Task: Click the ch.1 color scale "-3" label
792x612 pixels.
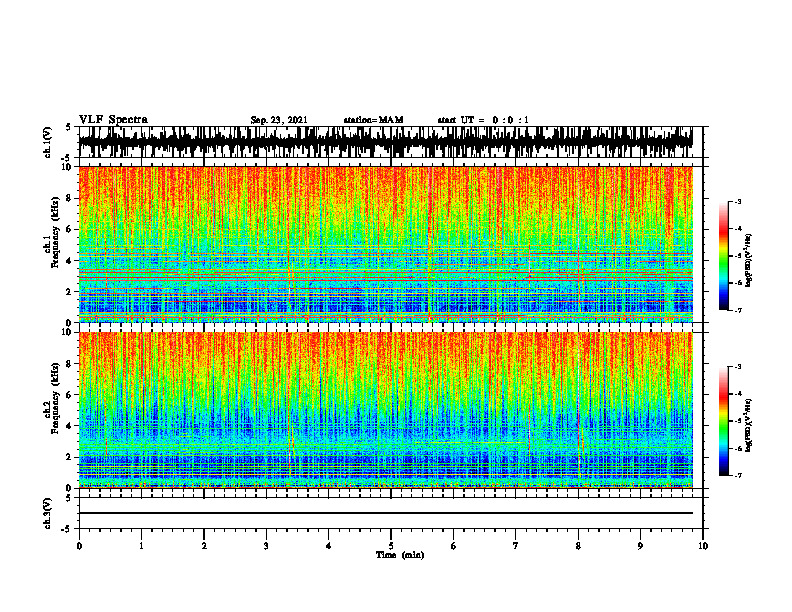Action: click(738, 201)
